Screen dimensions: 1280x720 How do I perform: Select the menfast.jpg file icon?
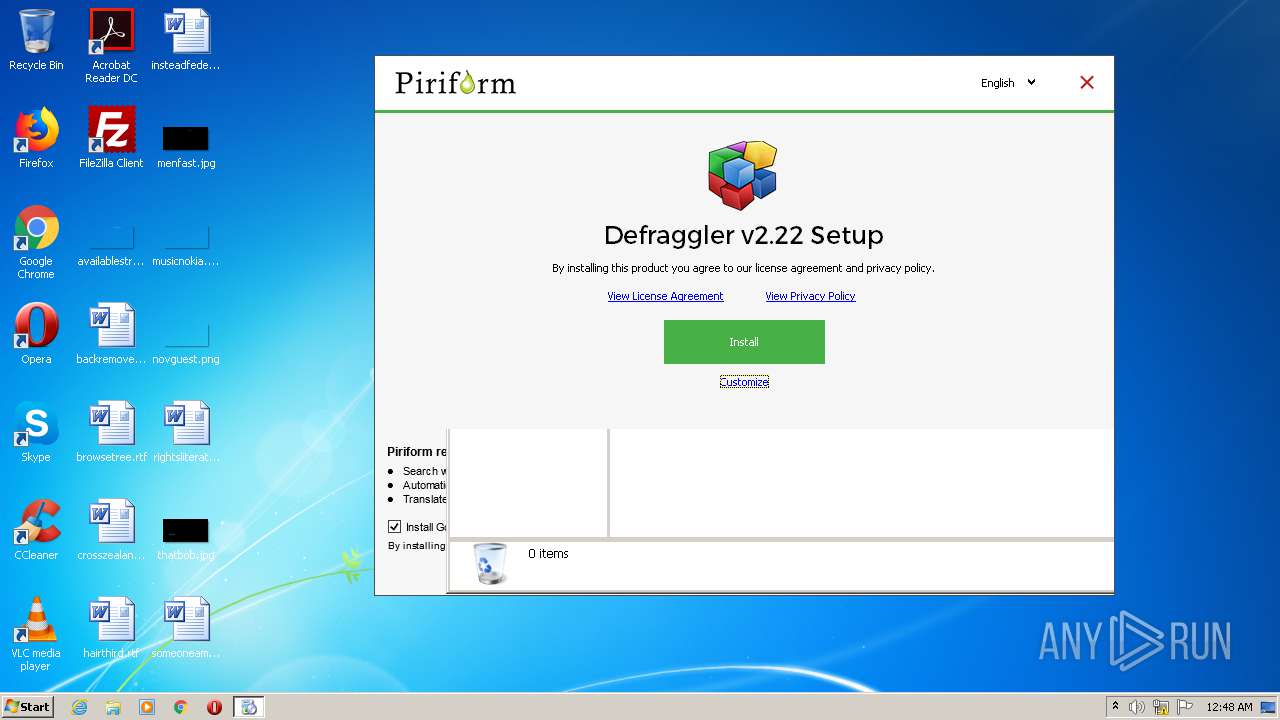186,146
